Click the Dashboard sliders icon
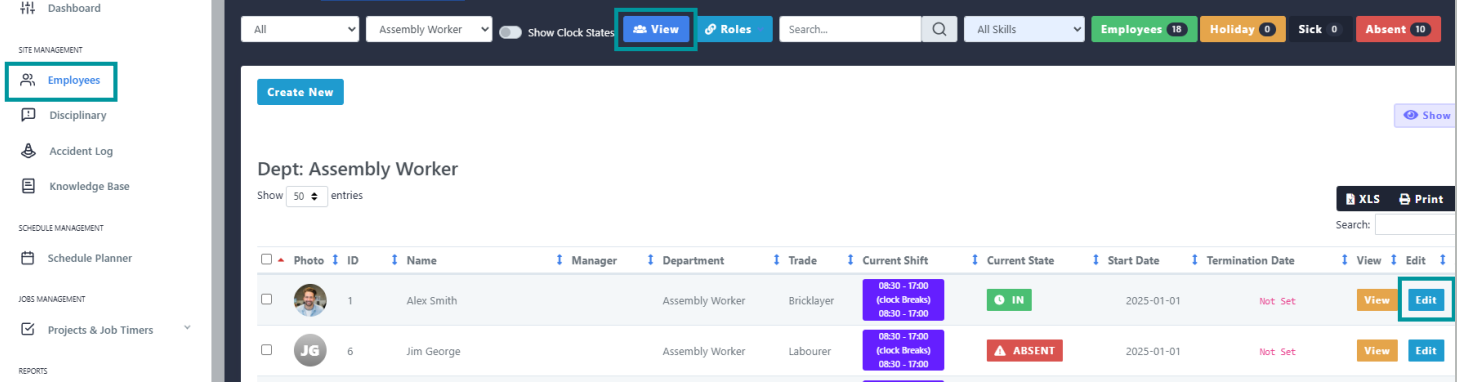The width and height of the screenshot is (1457, 382). coord(28,8)
